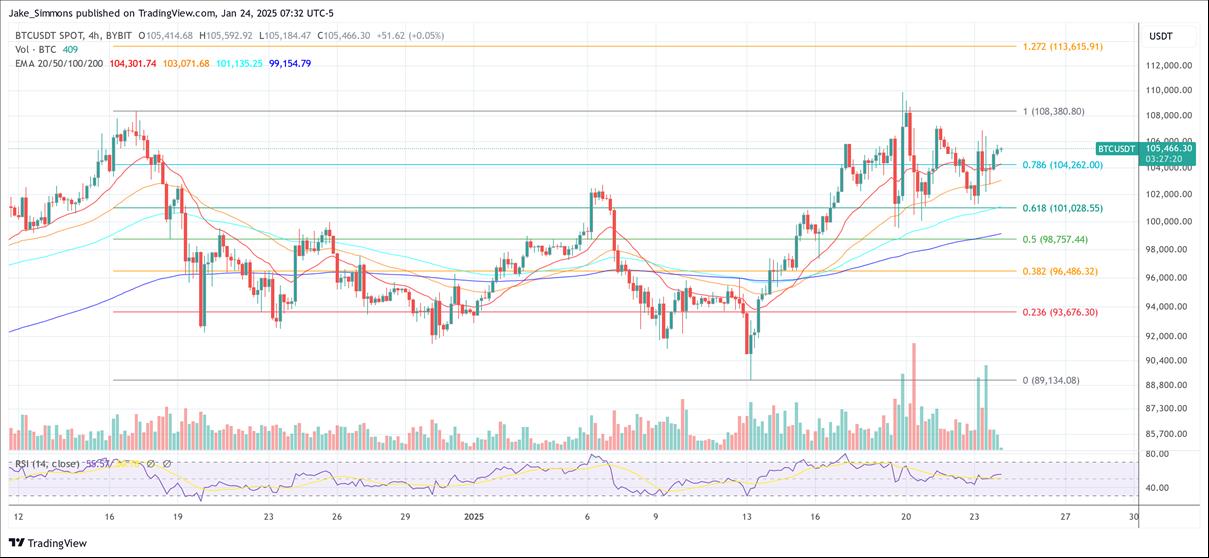Click the second ∅ symbol beside RSI

[165, 464]
